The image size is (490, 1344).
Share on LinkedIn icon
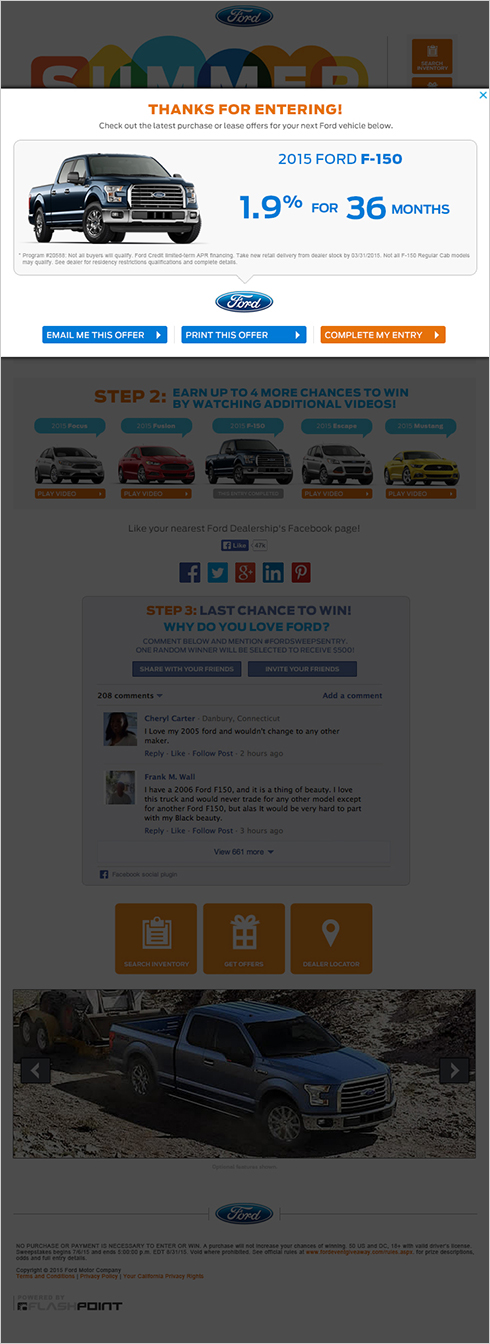coord(273,572)
